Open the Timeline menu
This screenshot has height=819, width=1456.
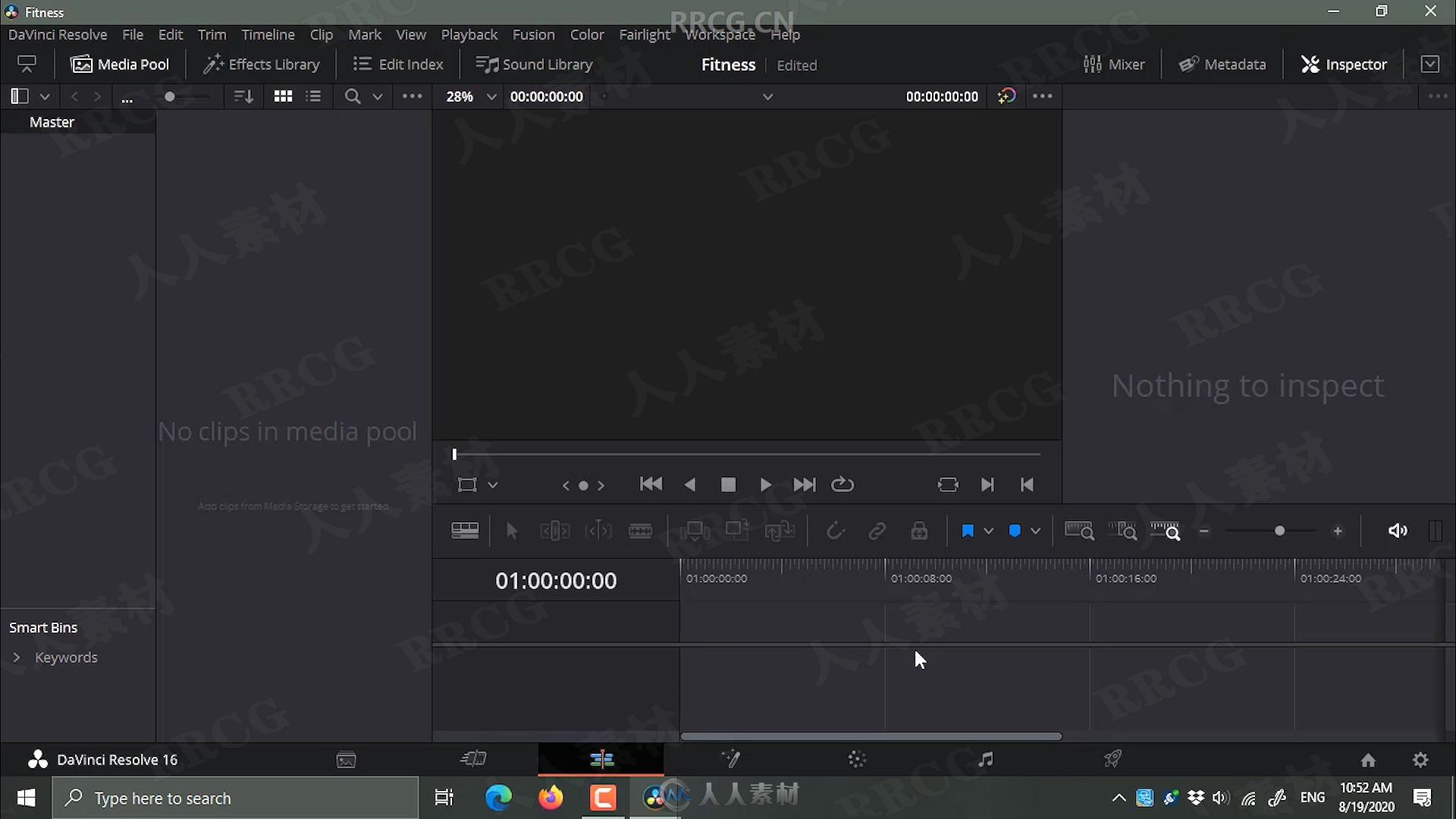(x=268, y=35)
